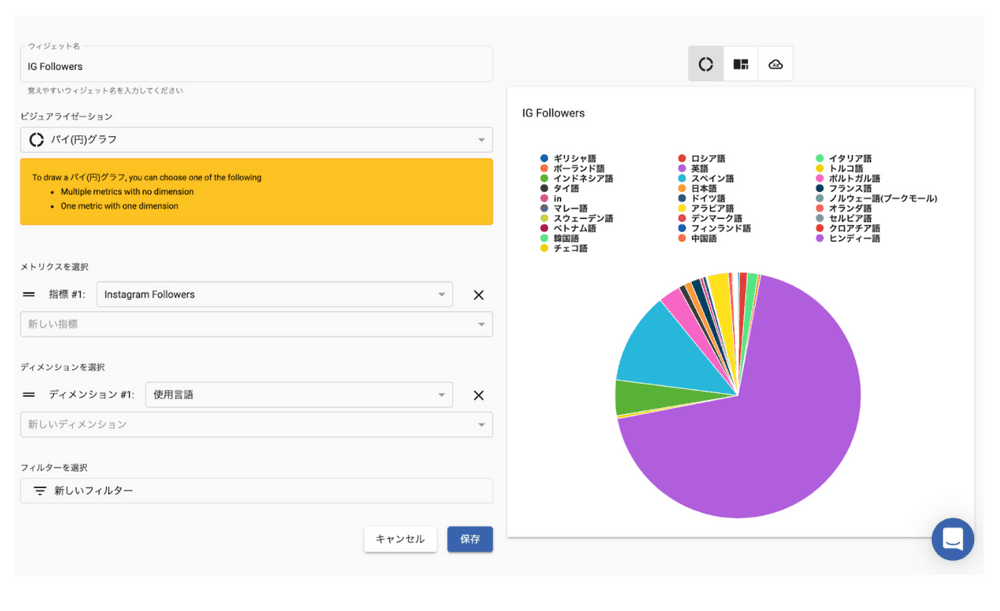This screenshot has height=611, width=1000.
Task: Expand the Instagram Followers metric dropdown
Action: [x=274, y=295]
